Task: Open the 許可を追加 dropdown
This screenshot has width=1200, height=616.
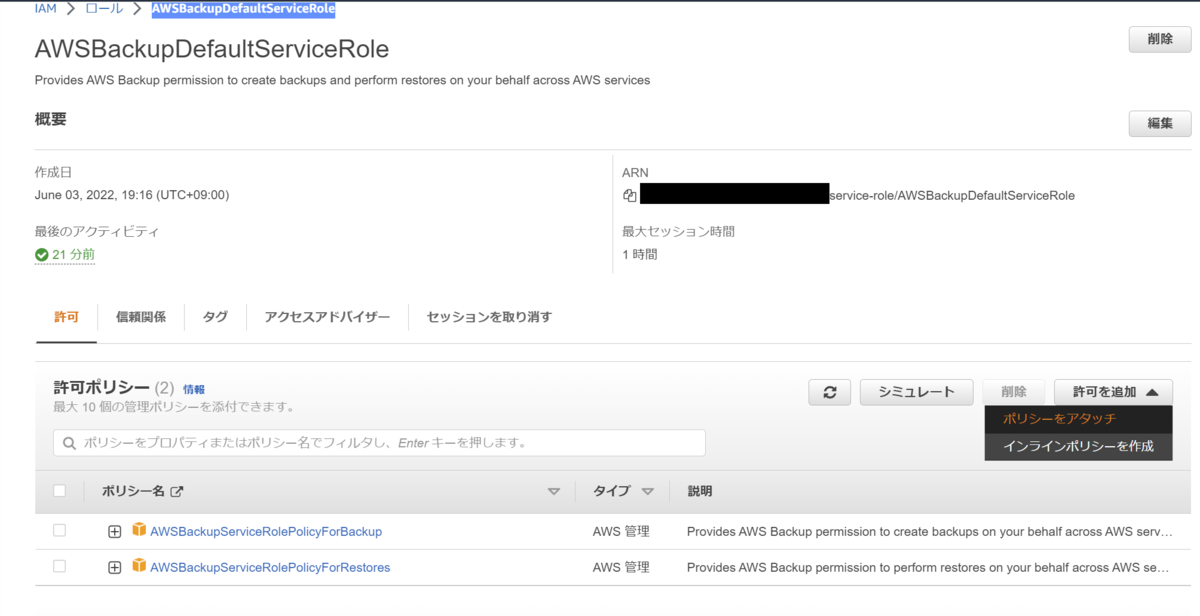Action: coord(1114,392)
